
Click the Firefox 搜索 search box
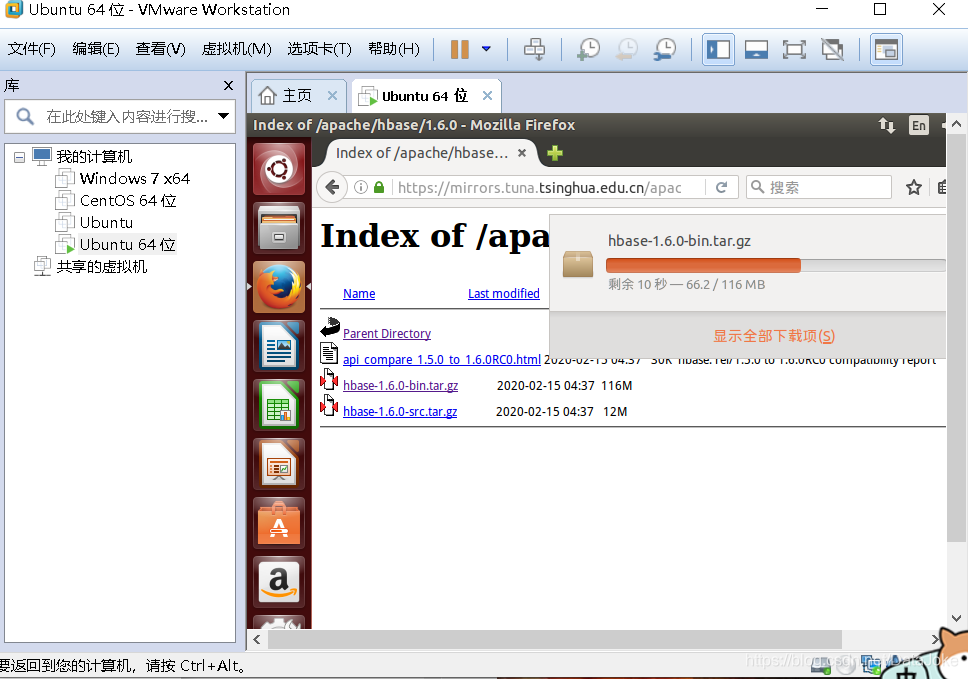point(820,187)
